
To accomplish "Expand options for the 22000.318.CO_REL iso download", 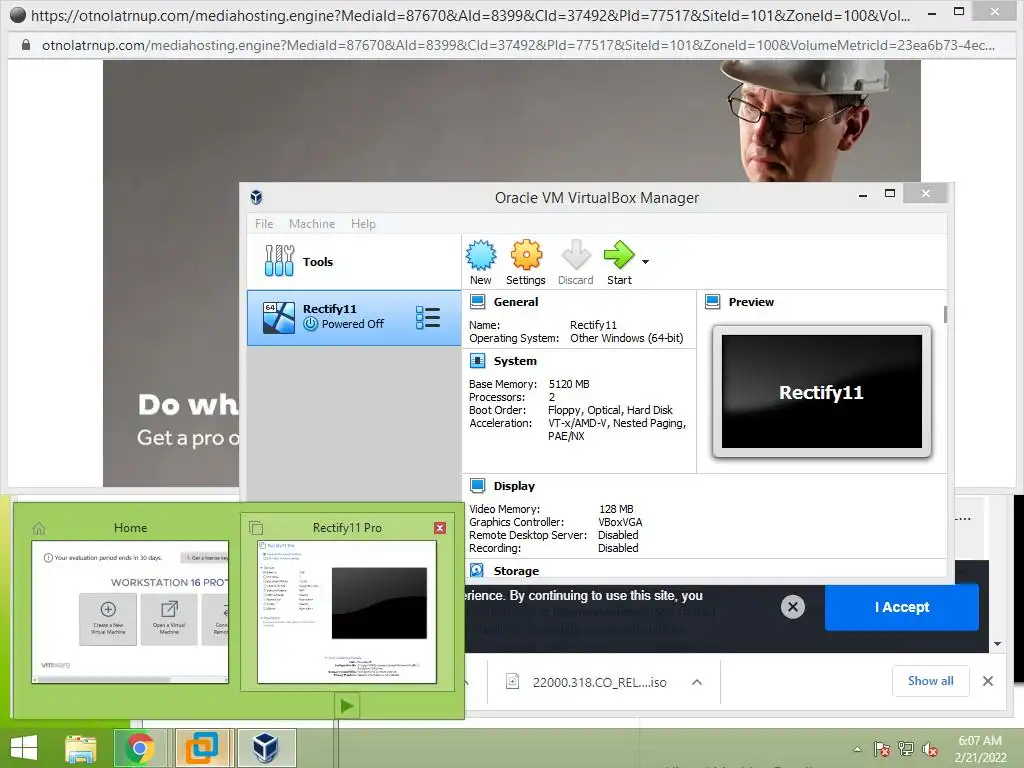I will [x=697, y=682].
